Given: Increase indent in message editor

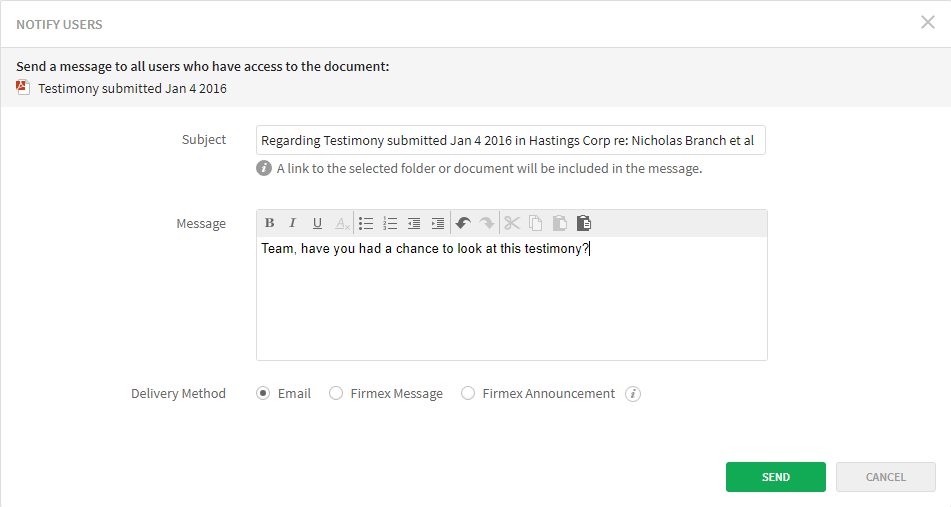Looking at the screenshot, I should point(438,223).
